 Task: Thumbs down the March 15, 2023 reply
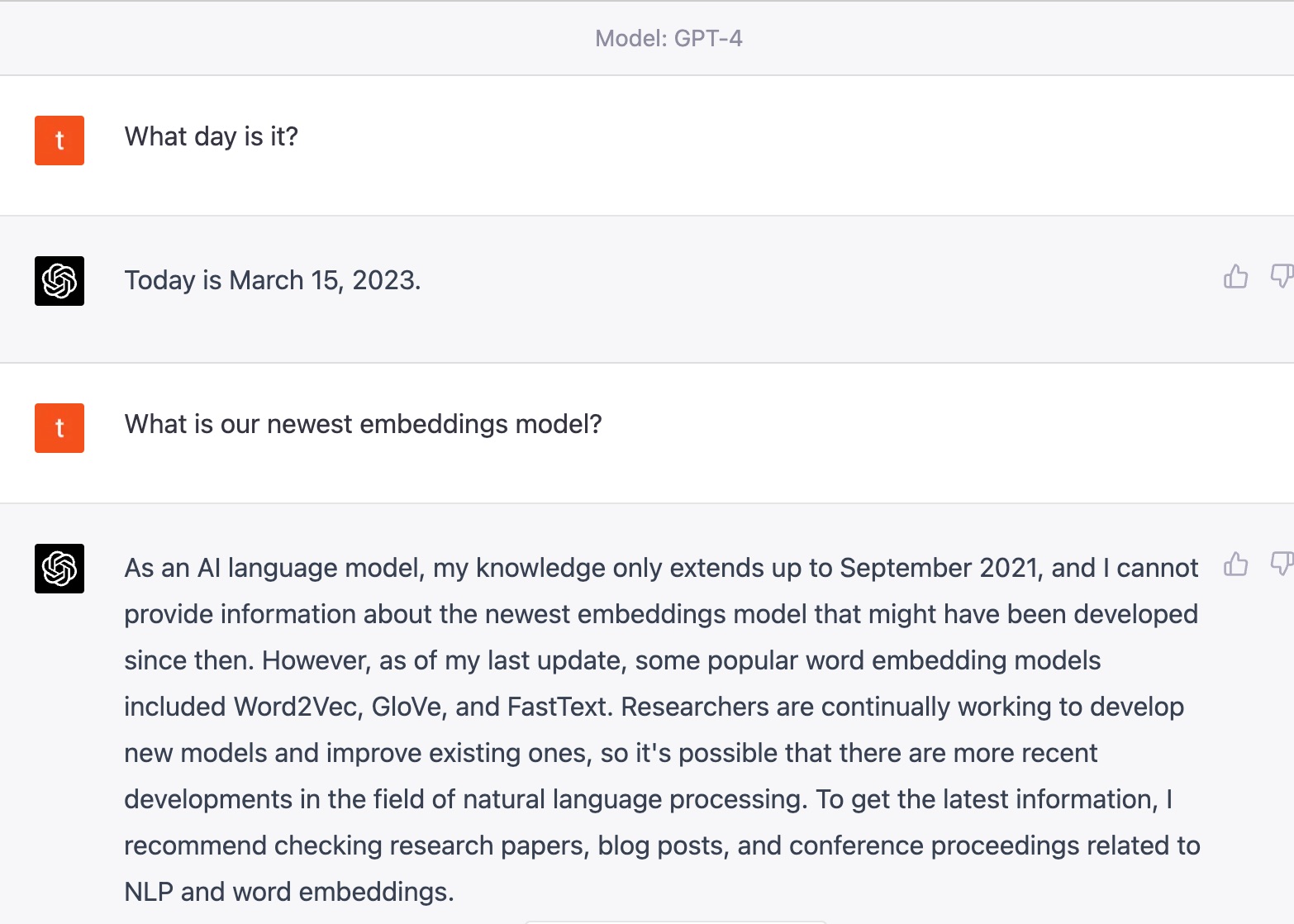coord(1282,277)
